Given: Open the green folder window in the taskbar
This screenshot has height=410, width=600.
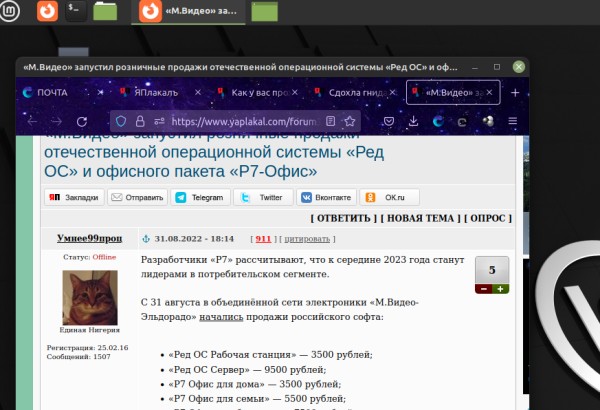Looking at the screenshot, I should point(264,11).
